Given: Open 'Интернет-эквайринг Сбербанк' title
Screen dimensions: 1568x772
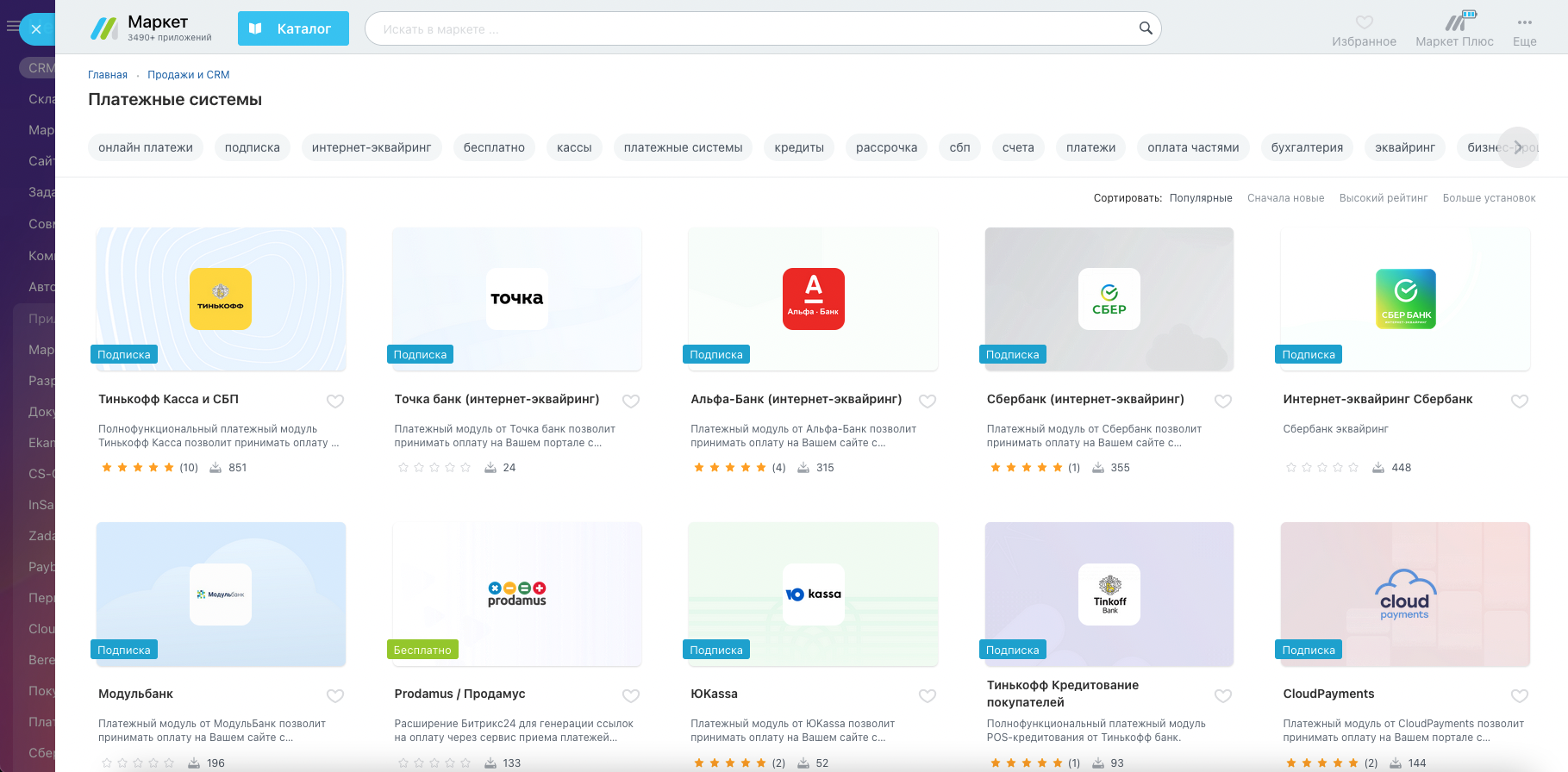Looking at the screenshot, I should 1377,399.
